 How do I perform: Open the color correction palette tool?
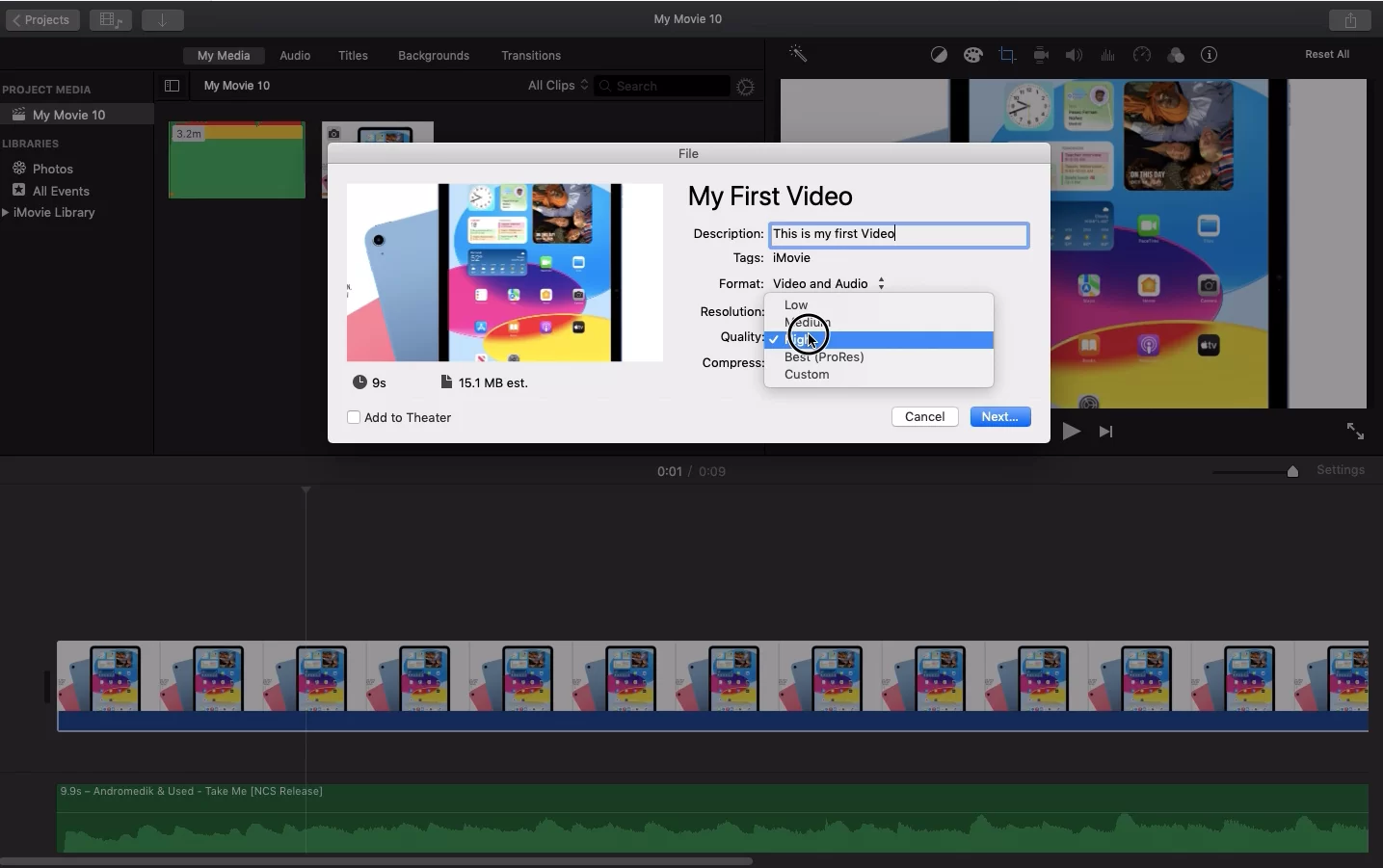[x=973, y=55]
